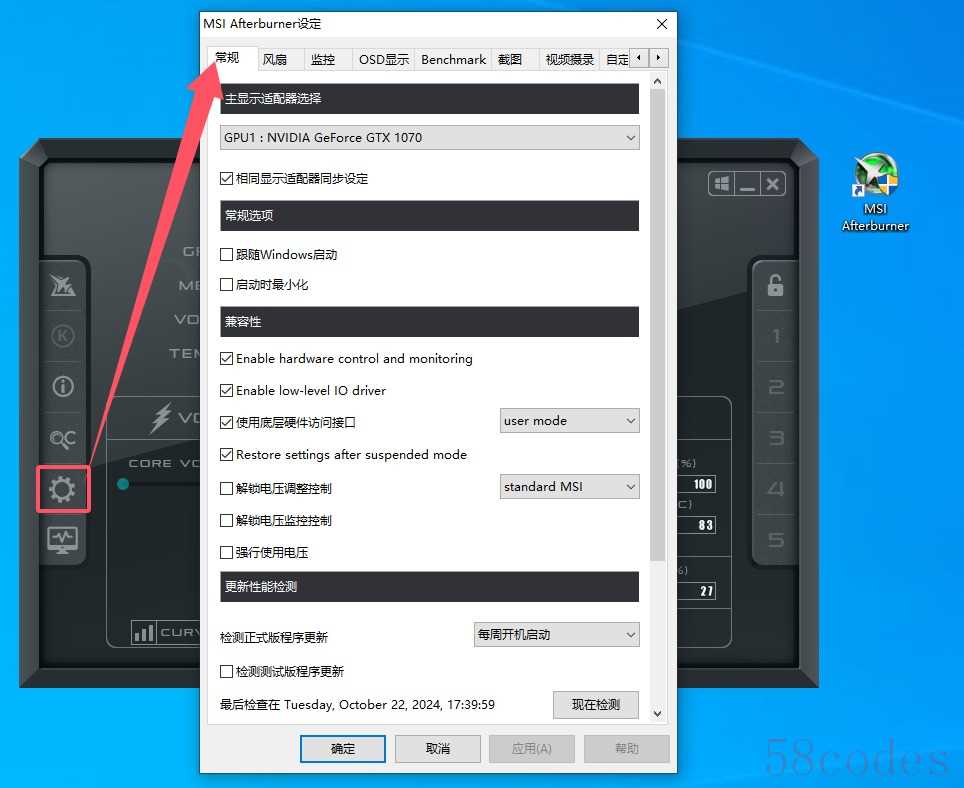Click the power limit value 100 field
The width and height of the screenshot is (964, 788).
click(x=697, y=484)
